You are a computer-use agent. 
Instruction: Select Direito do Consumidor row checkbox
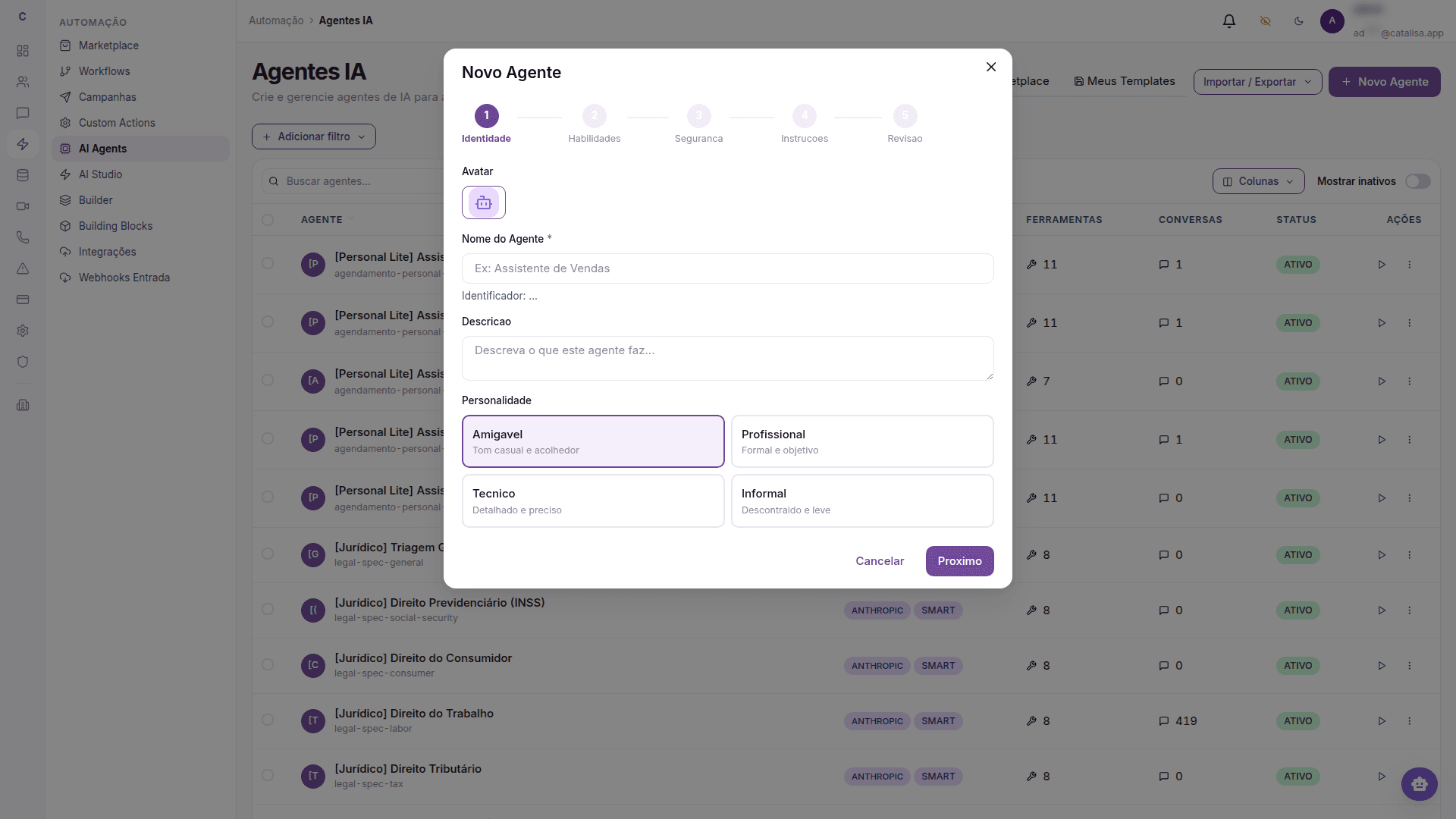coord(268,664)
